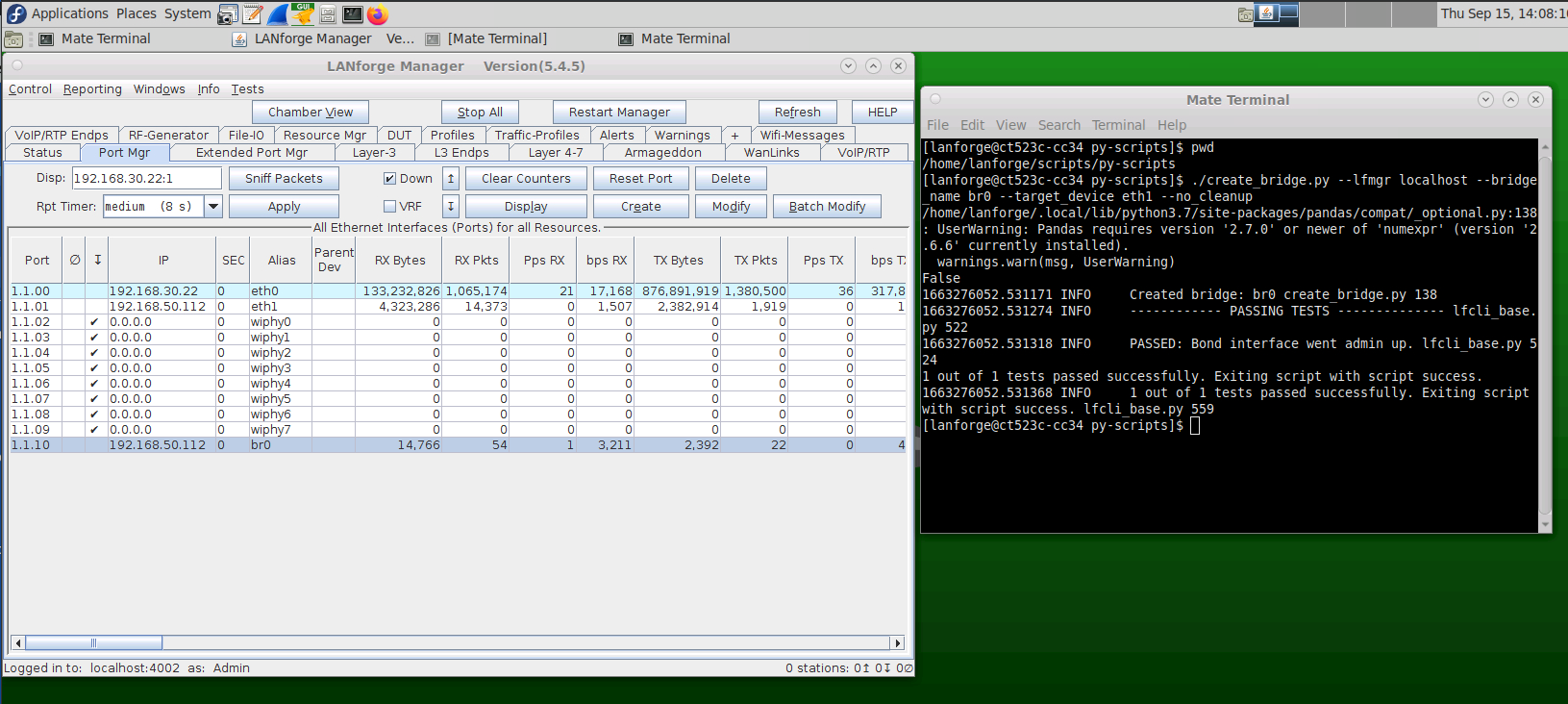
Task: Toggle down checkmark for port 1.1.09
Action: (94, 430)
